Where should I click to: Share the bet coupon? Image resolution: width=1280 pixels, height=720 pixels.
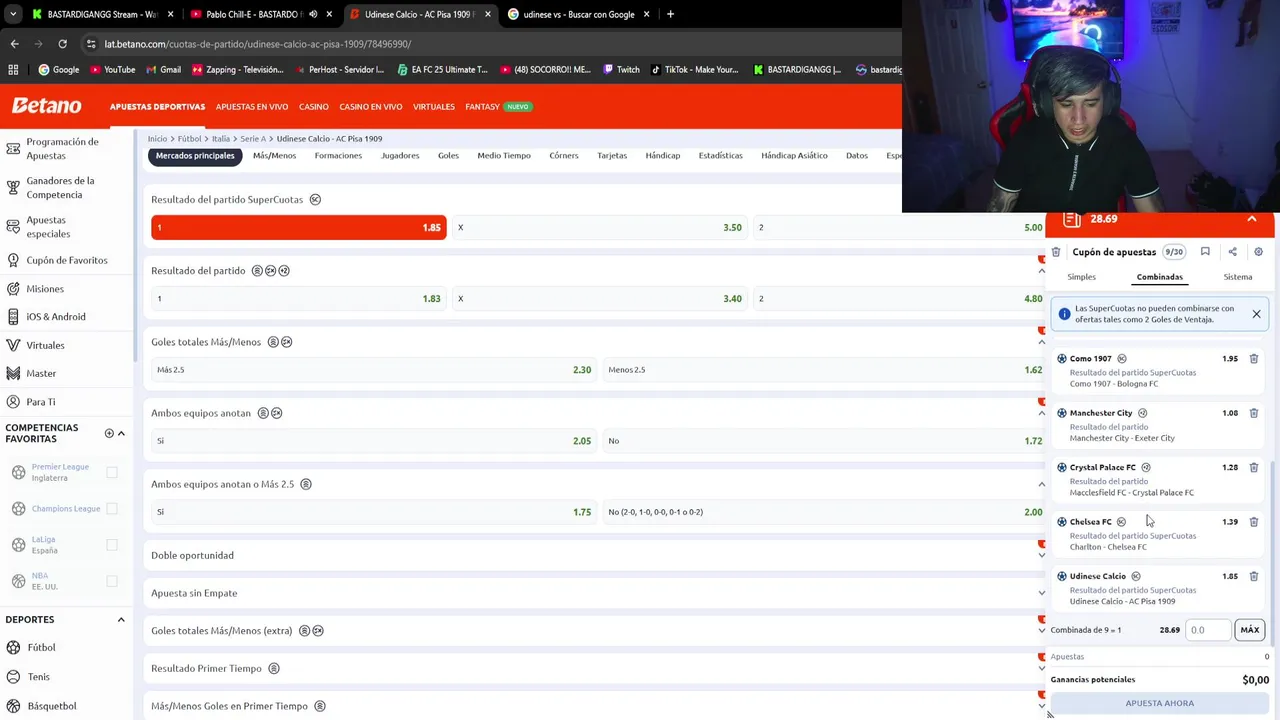(1232, 252)
